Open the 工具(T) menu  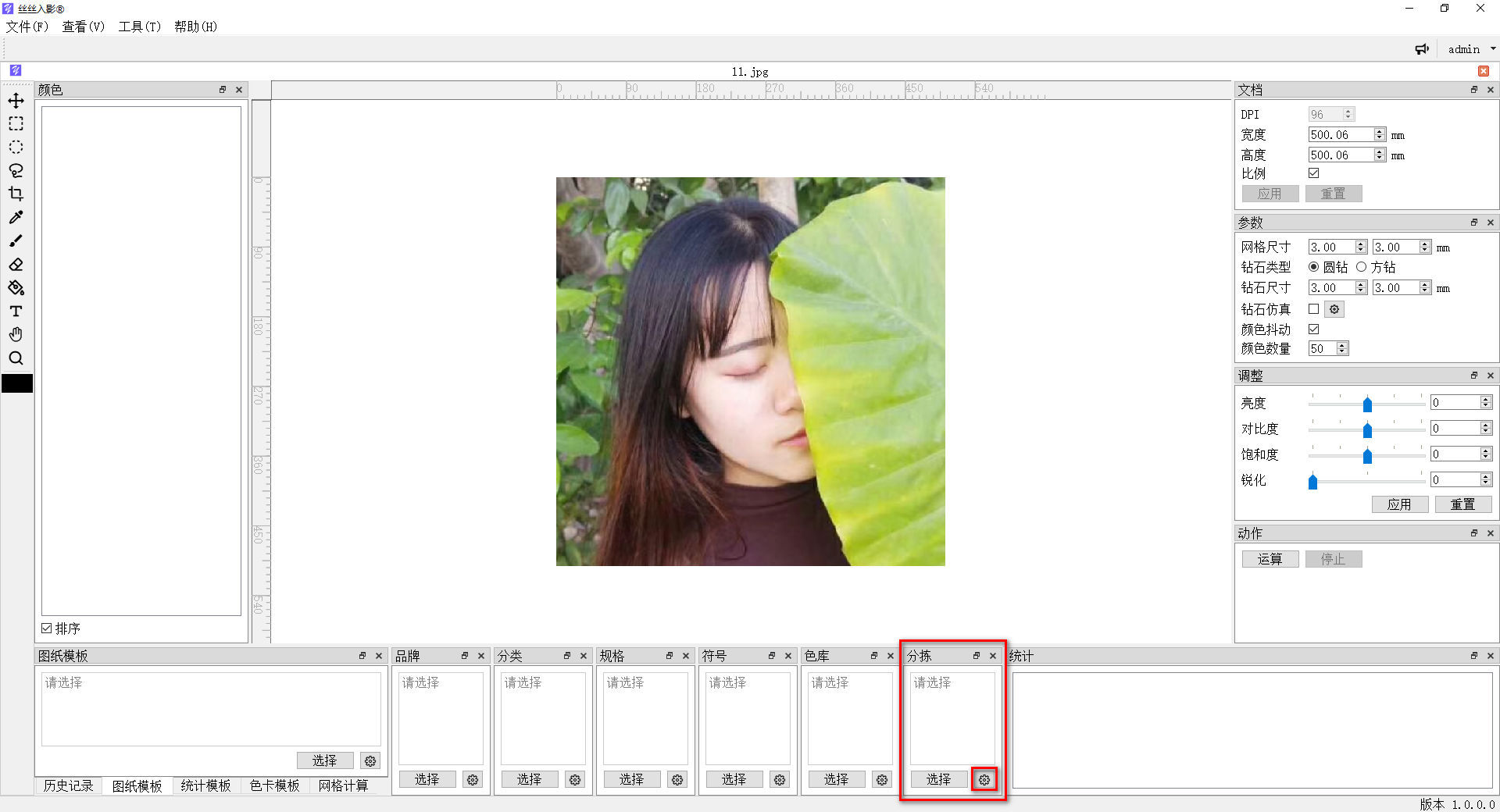click(139, 27)
